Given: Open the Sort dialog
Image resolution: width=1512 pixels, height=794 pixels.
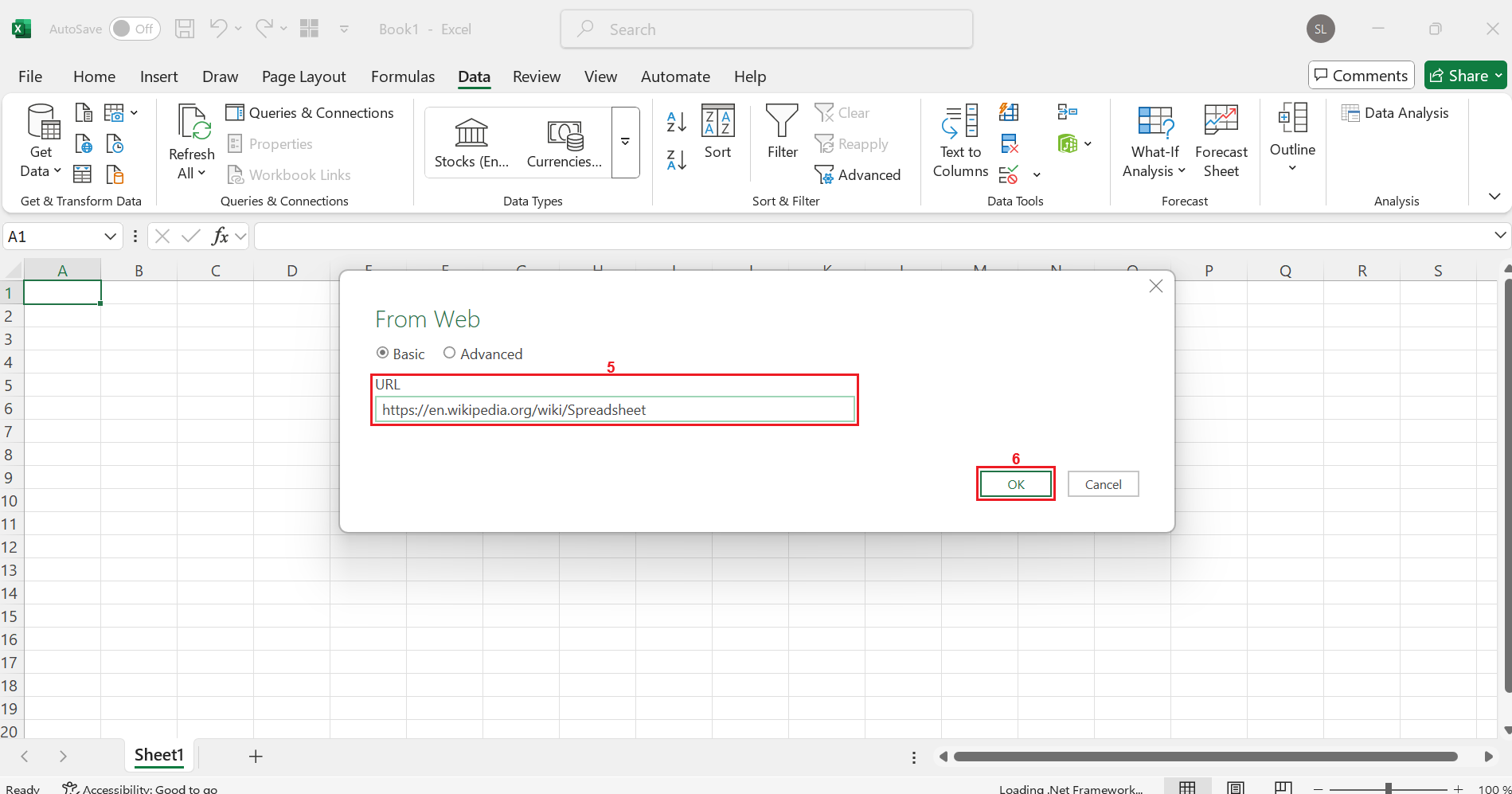Looking at the screenshot, I should (717, 132).
